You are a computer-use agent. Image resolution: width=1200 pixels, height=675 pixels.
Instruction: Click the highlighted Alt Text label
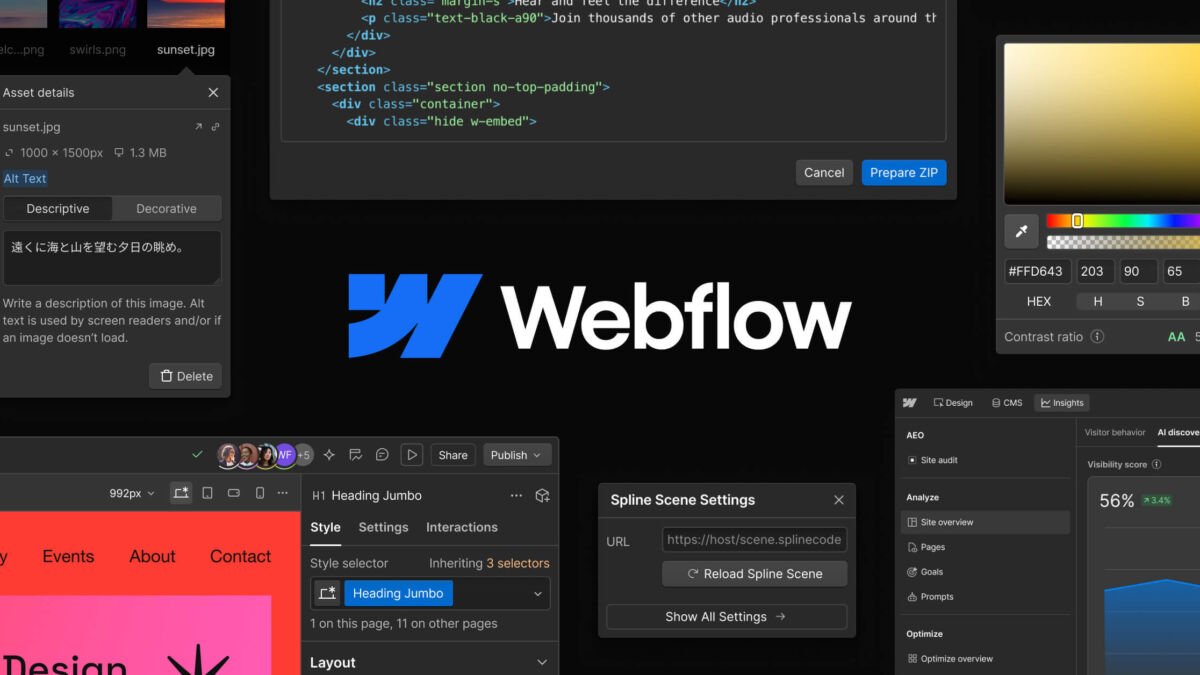25,178
